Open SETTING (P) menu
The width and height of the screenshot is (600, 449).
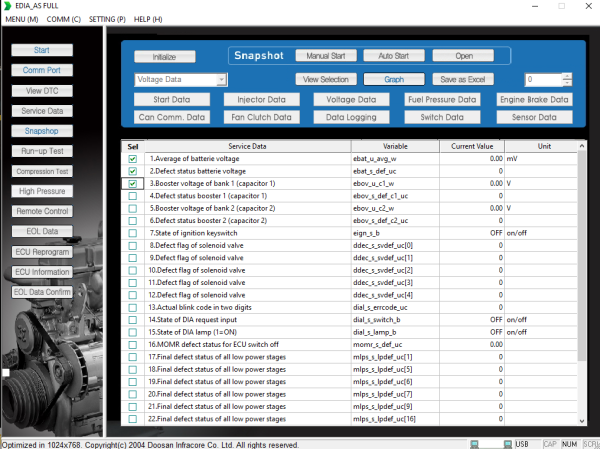click(x=107, y=19)
